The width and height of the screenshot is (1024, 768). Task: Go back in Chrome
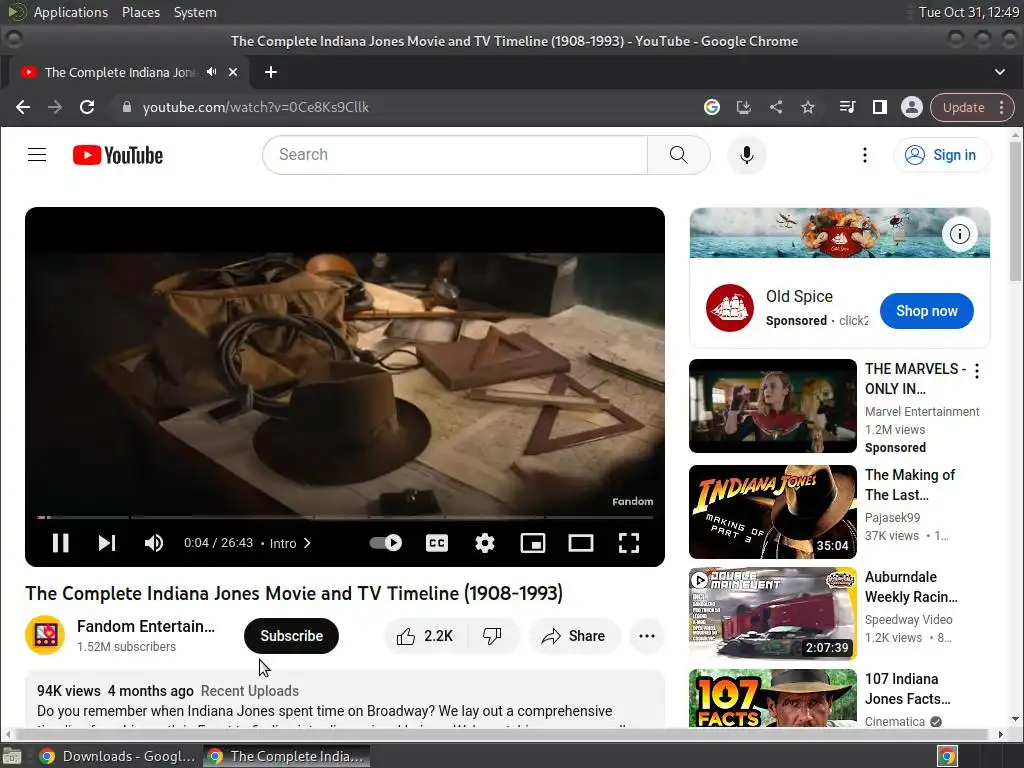pyautogui.click(x=23, y=107)
